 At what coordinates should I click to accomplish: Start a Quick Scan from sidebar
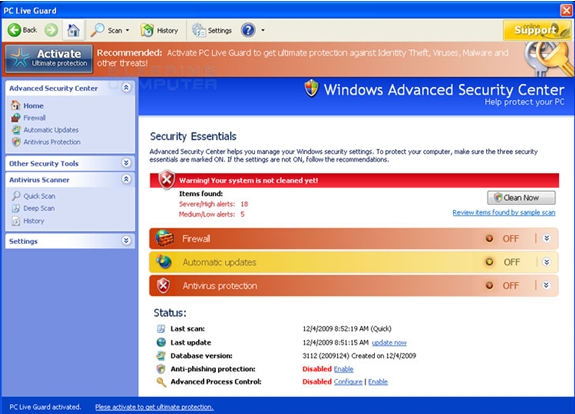pos(39,196)
